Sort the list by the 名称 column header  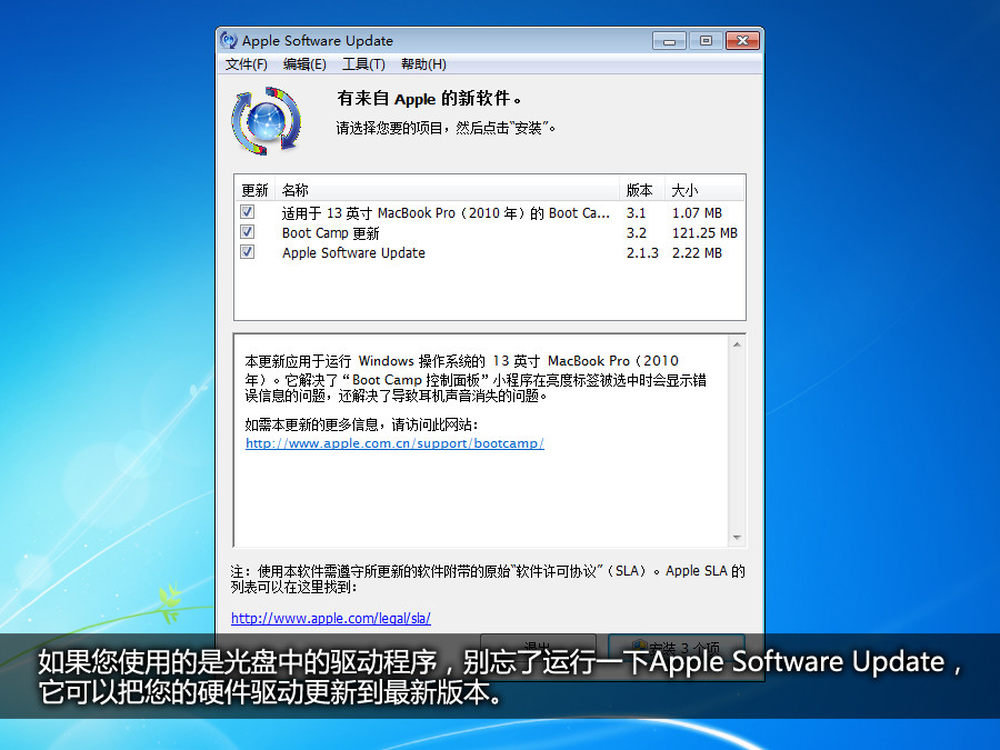(x=447, y=190)
